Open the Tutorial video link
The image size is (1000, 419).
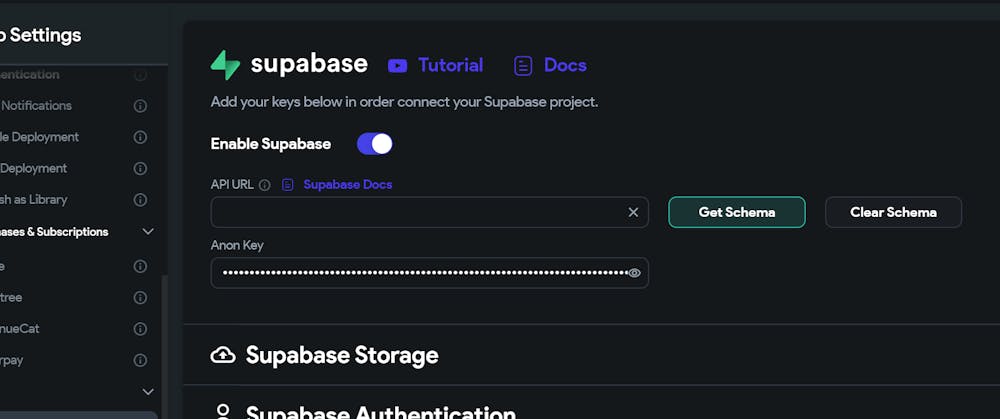pos(436,65)
